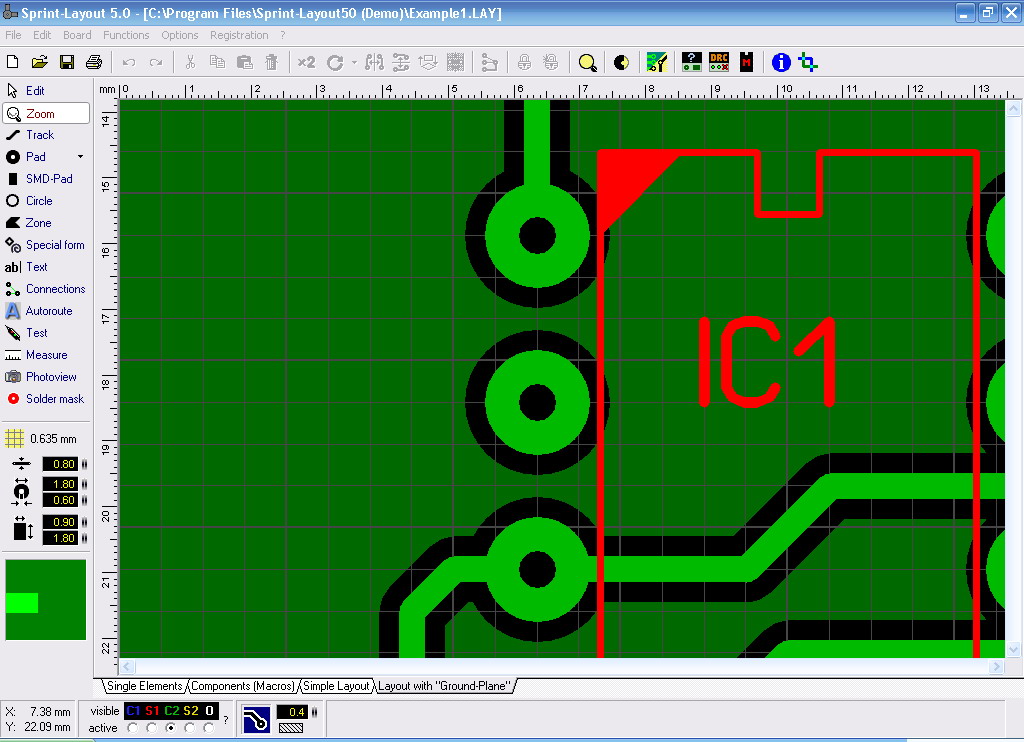This screenshot has height=742, width=1024.
Task: Click the ground-plane track icon in status bar
Action: click(256, 719)
